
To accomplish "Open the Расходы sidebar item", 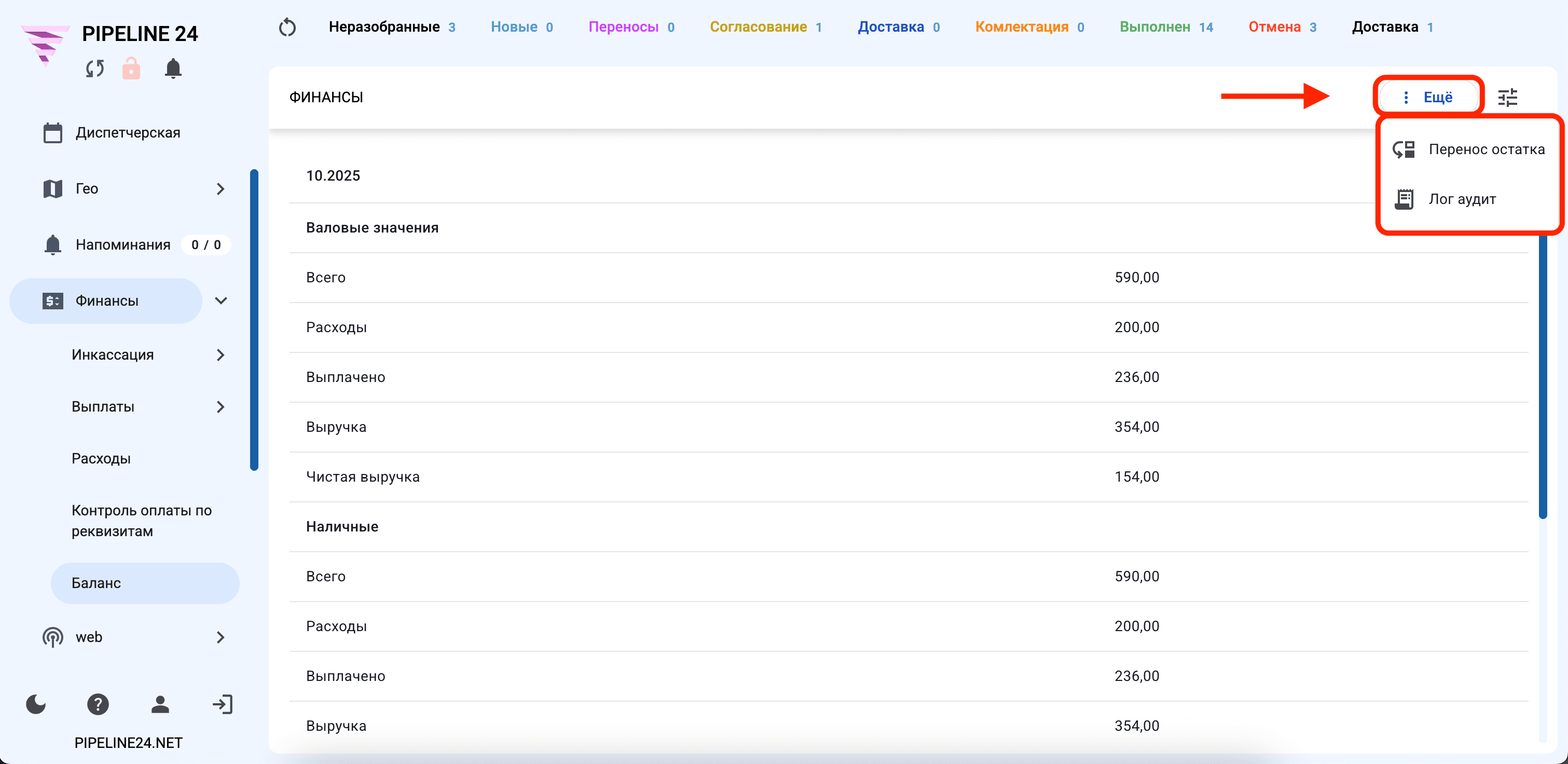I will pos(101,458).
